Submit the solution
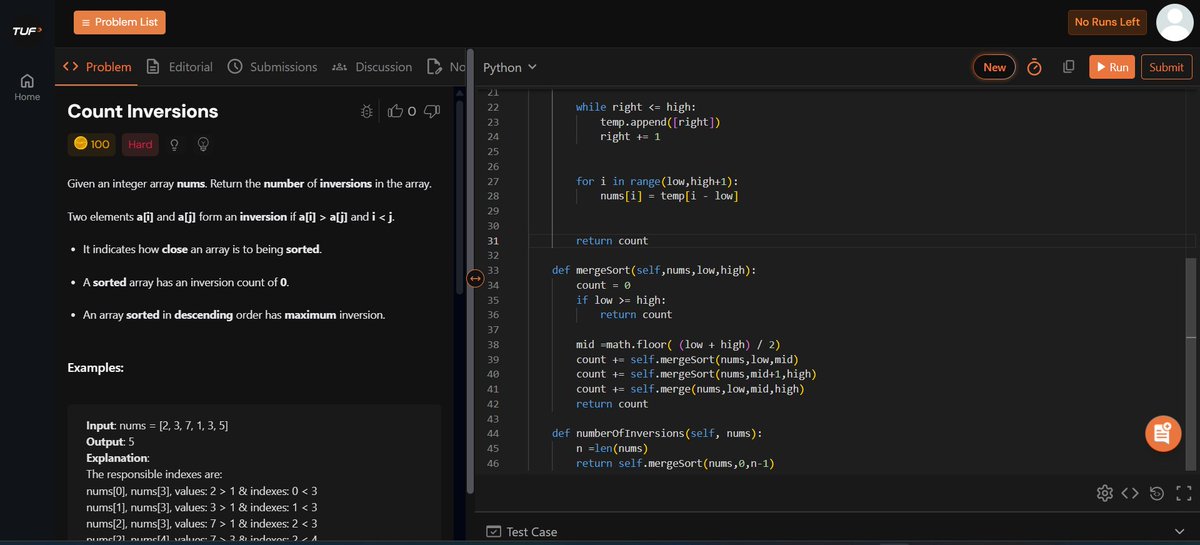1200x545 pixels. (x=1166, y=67)
